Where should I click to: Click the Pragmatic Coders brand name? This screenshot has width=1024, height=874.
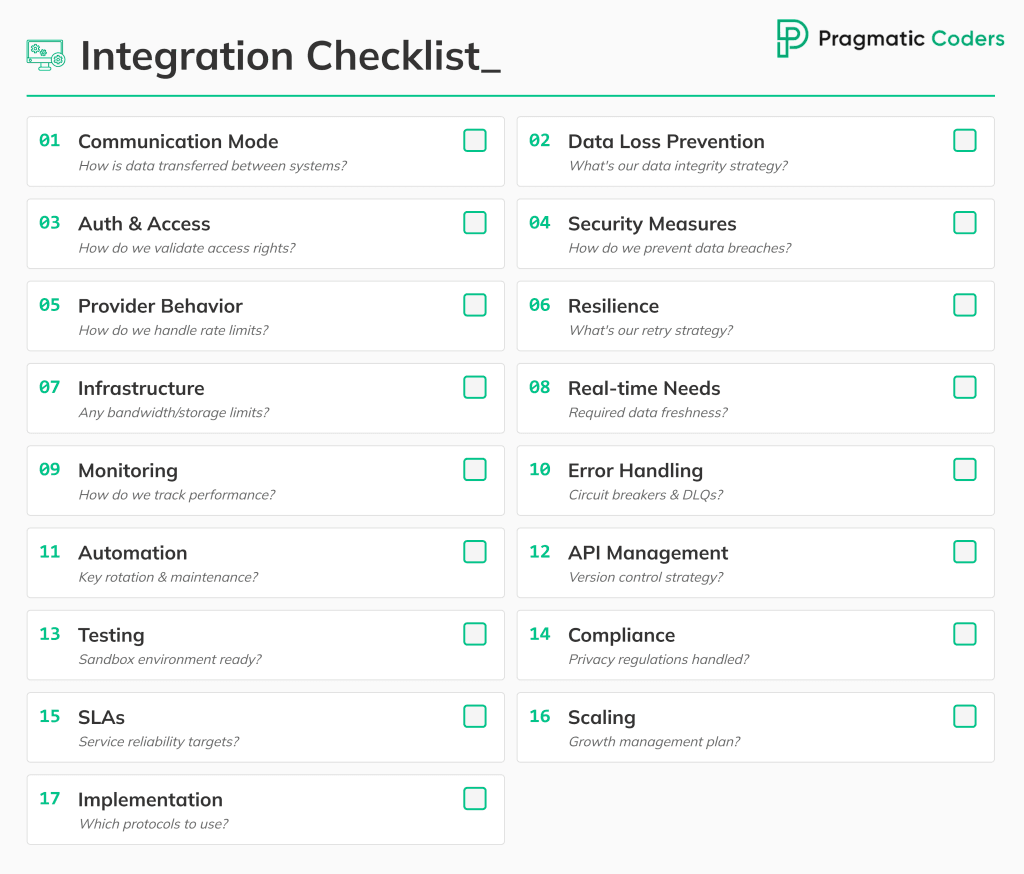click(x=911, y=39)
